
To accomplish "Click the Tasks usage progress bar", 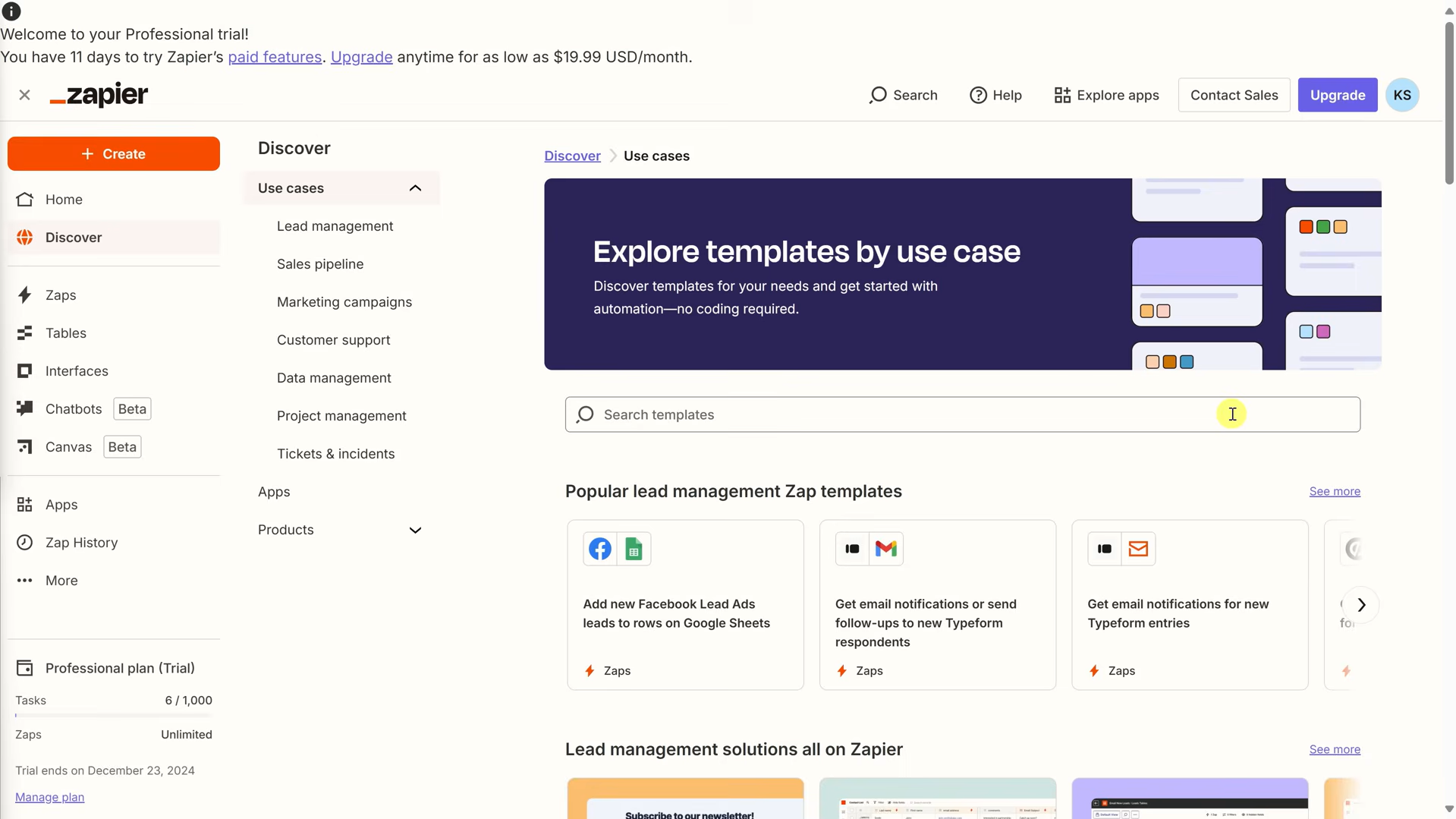I will [x=113, y=715].
